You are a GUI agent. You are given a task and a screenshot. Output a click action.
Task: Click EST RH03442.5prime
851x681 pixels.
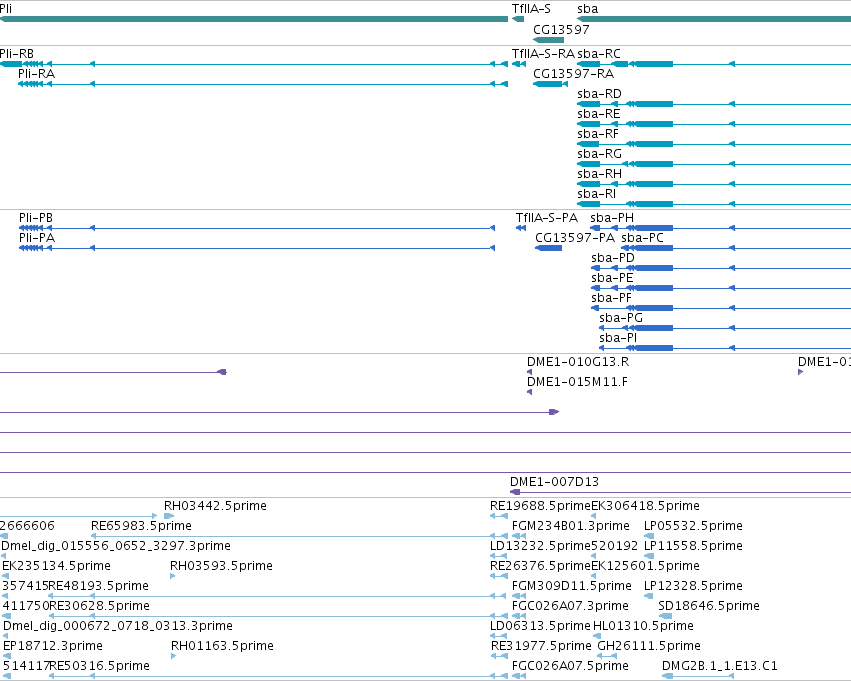(x=215, y=506)
